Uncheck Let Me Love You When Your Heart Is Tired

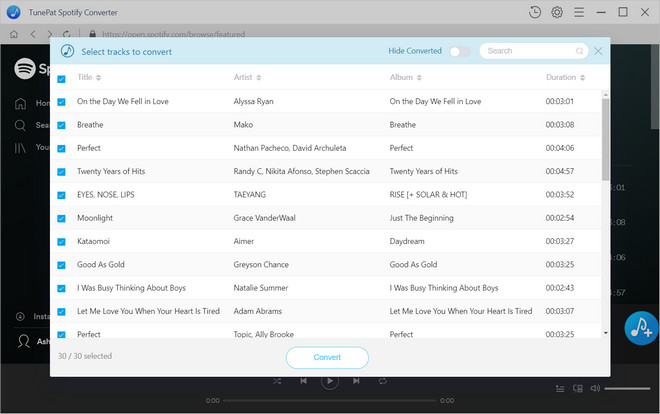pyautogui.click(x=61, y=312)
